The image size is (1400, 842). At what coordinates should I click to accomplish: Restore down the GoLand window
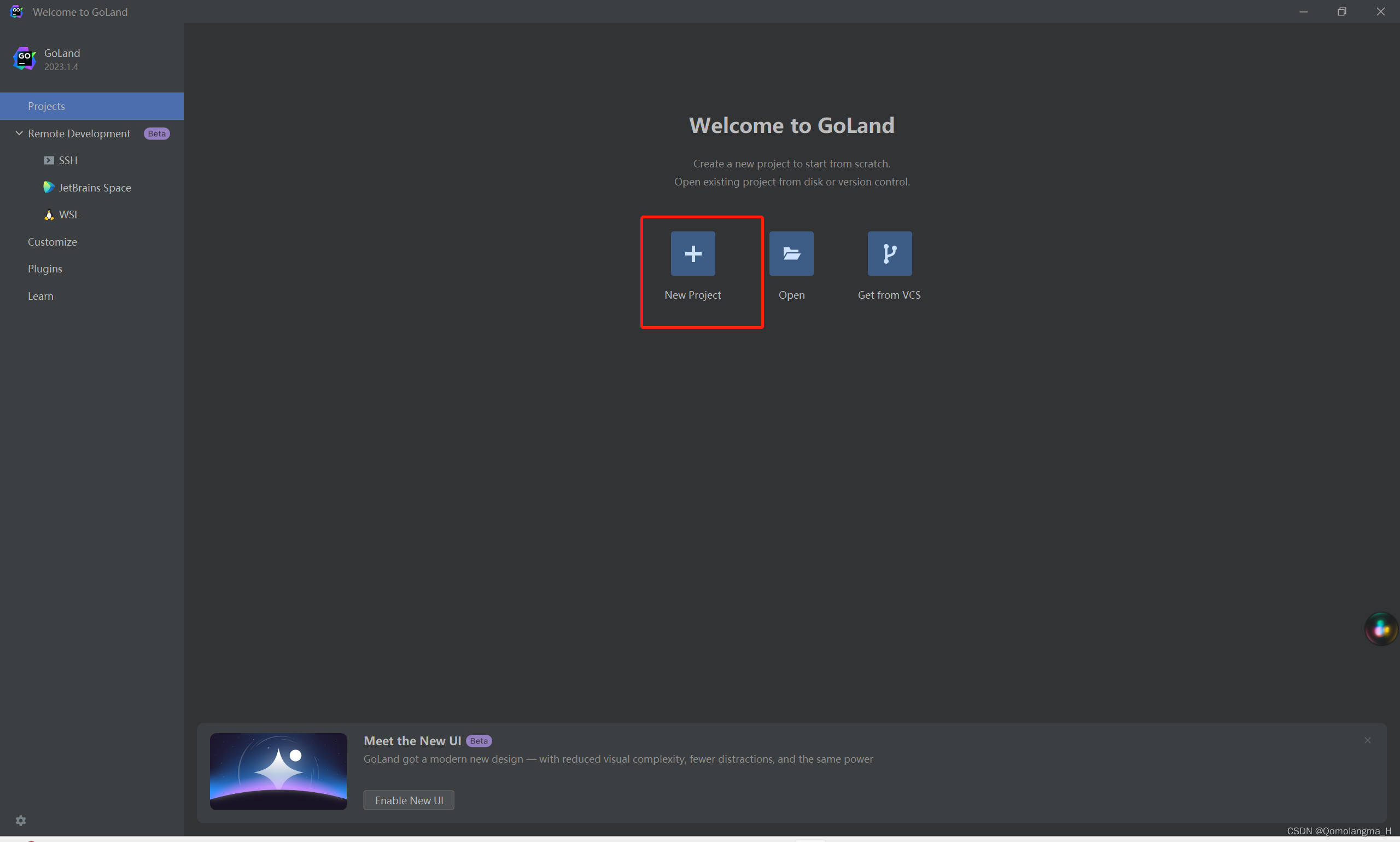[x=1341, y=11]
